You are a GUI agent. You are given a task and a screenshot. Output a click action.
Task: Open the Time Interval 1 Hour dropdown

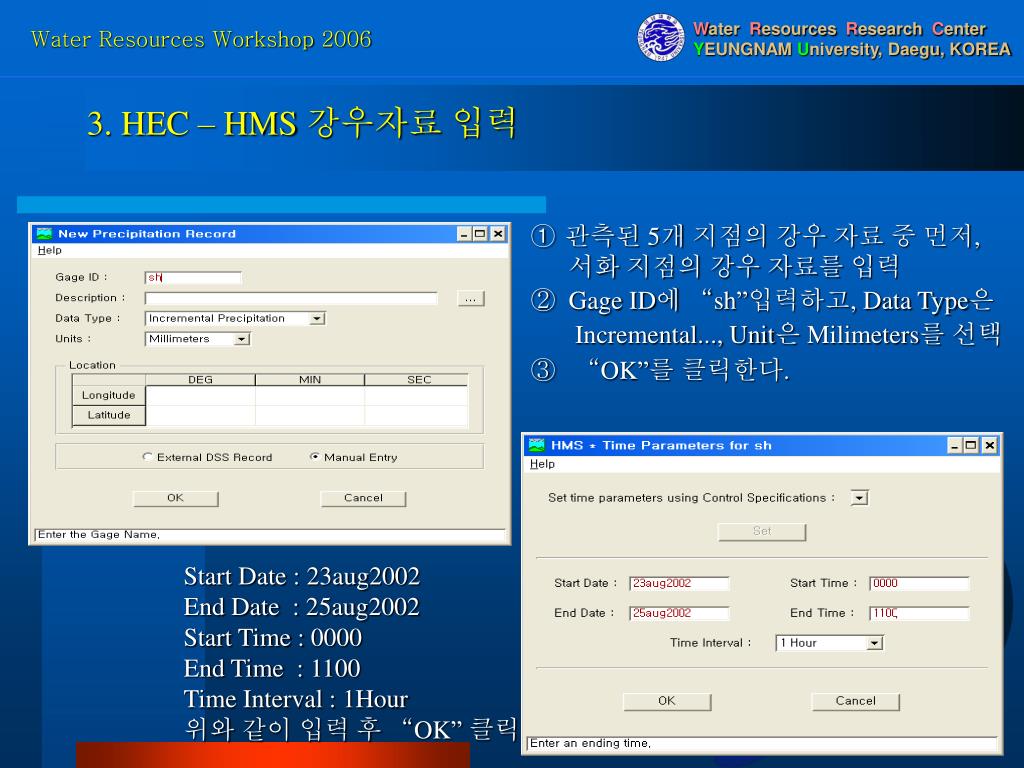click(874, 643)
